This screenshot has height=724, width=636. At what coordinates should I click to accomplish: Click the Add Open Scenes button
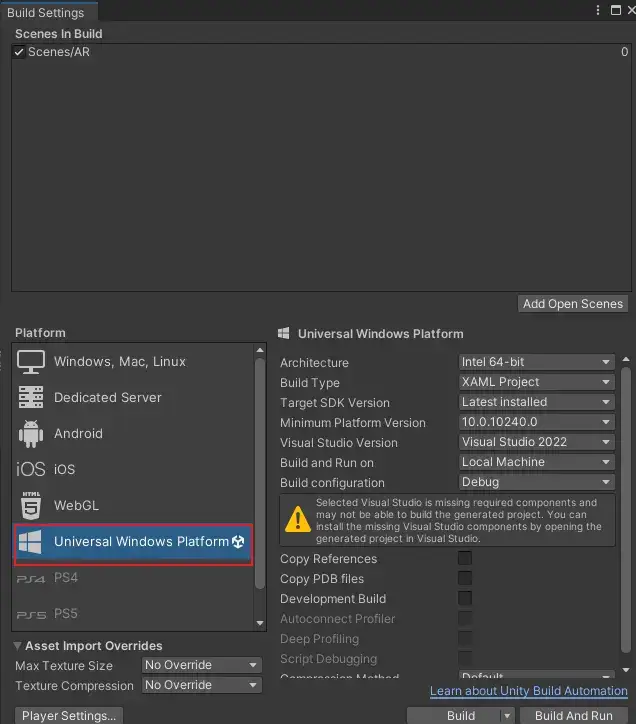[x=573, y=304]
